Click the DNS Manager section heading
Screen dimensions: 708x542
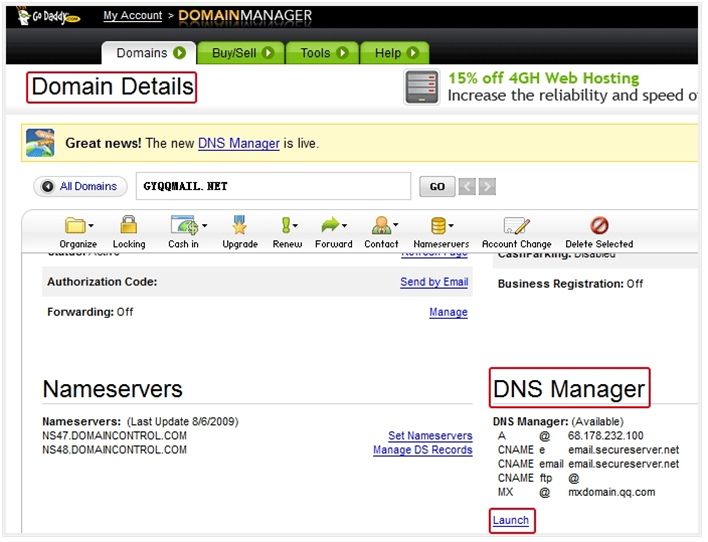pyautogui.click(x=569, y=389)
